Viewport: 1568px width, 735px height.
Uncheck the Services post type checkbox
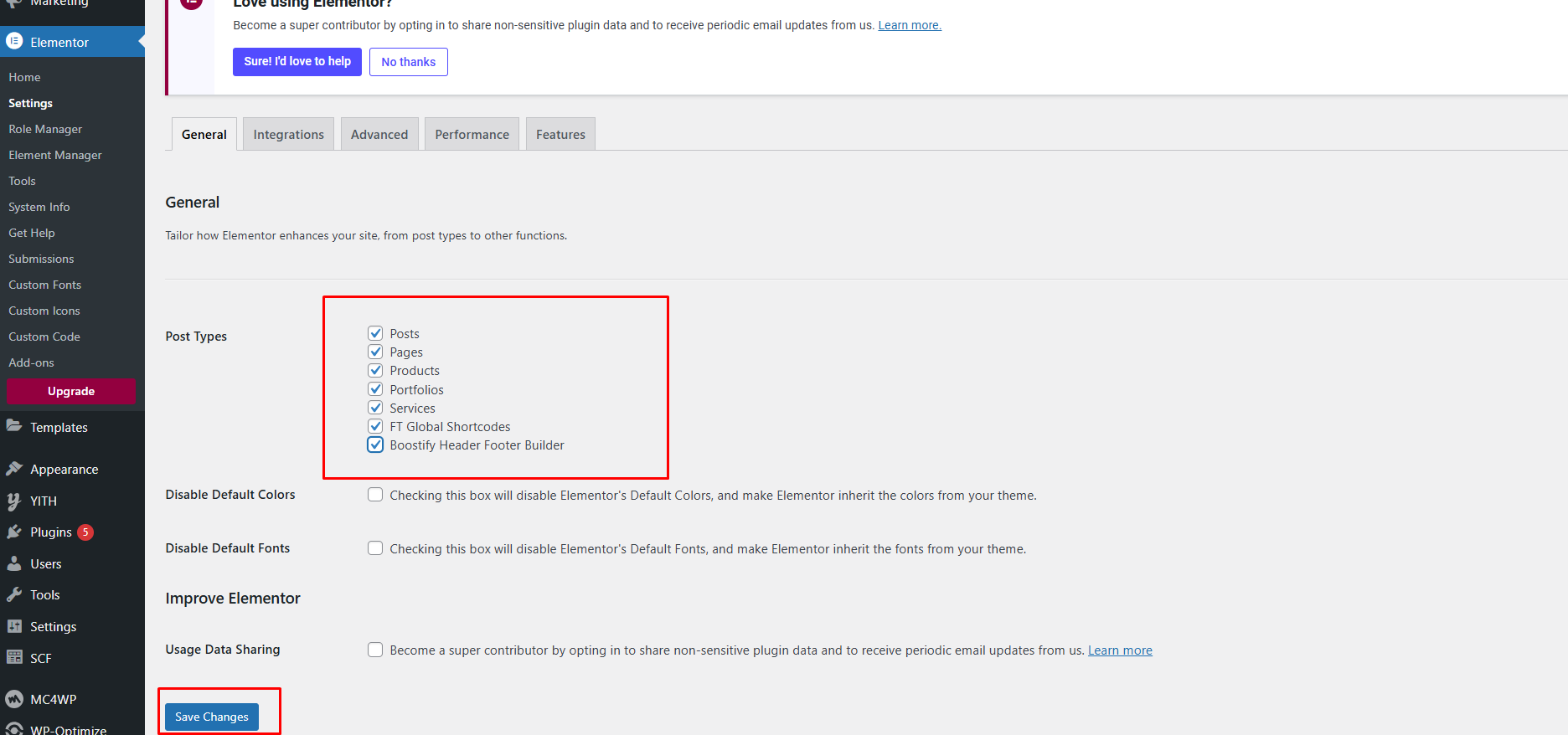point(375,408)
